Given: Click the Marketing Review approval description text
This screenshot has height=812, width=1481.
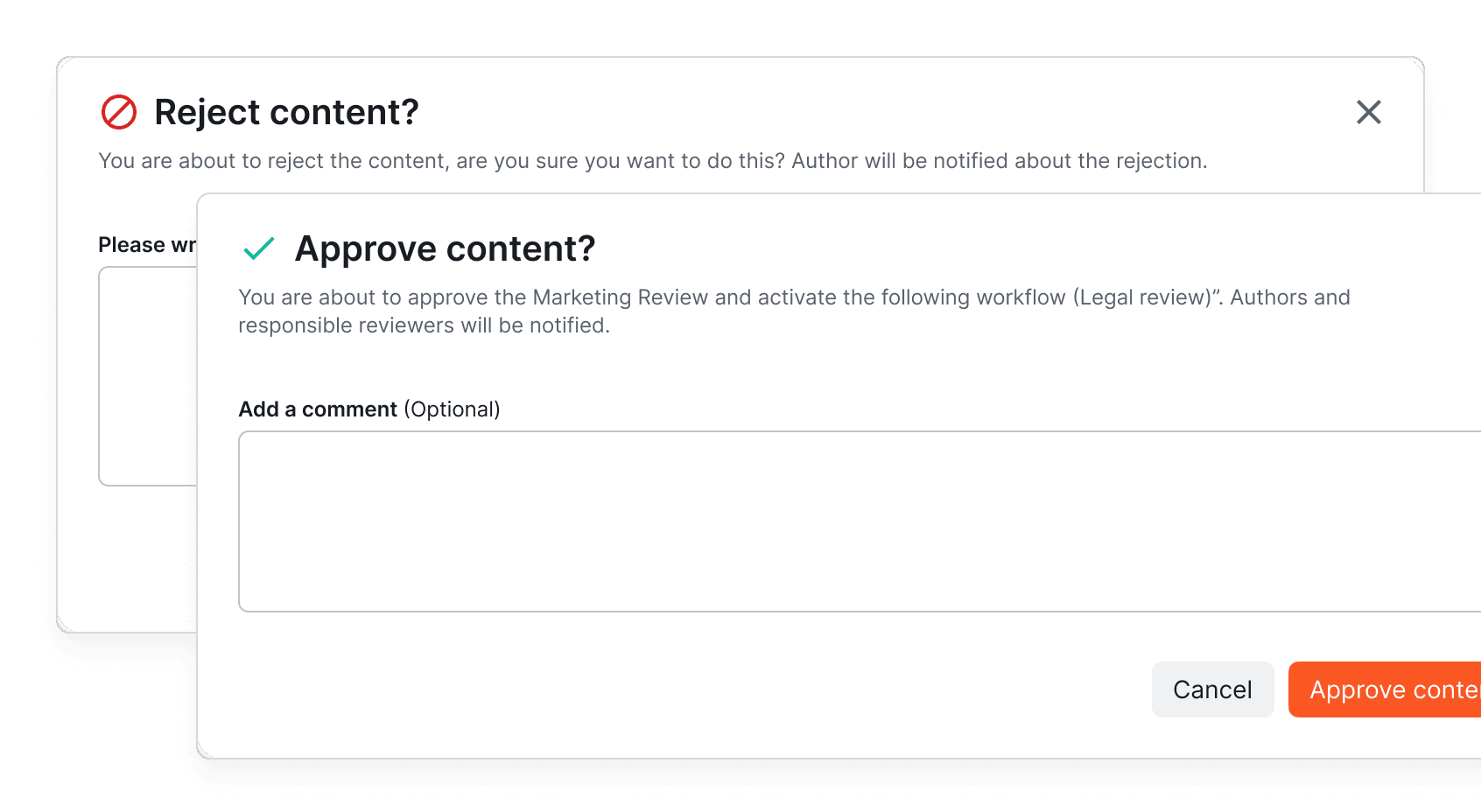Looking at the screenshot, I should pos(788,311).
